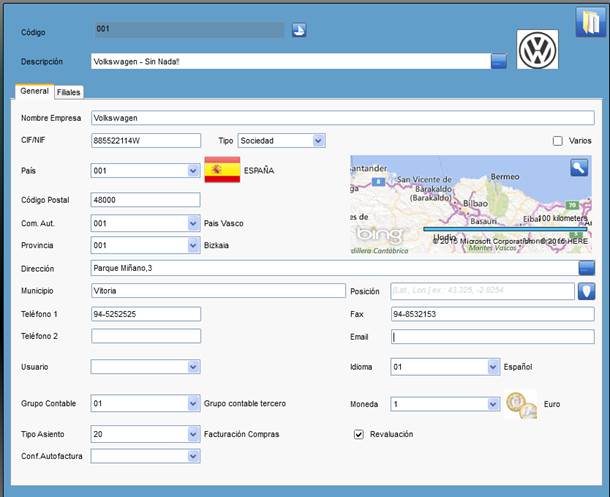Click the Email input field

(493, 337)
